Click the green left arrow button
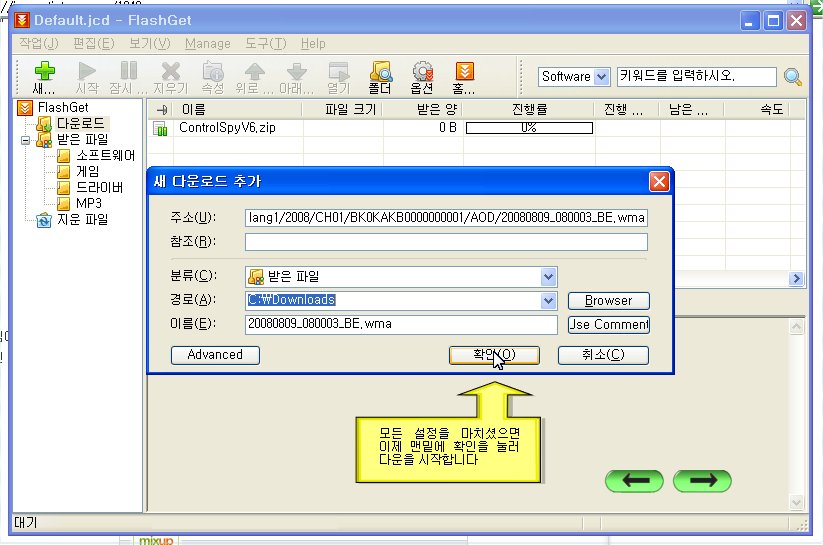The height and width of the screenshot is (545, 823). point(634,481)
